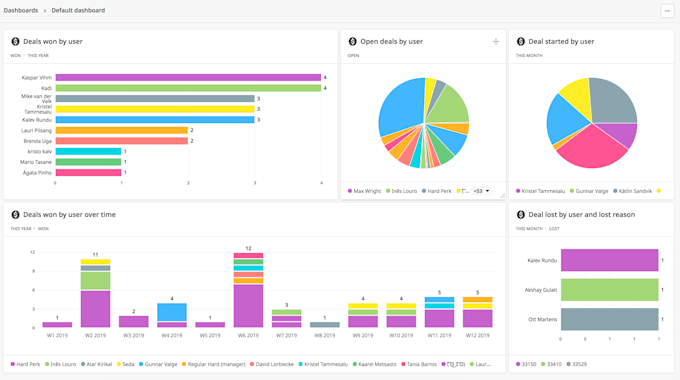The image size is (680, 380).
Task: Toggle Seda in the over time chart legend
Action: click(125, 364)
